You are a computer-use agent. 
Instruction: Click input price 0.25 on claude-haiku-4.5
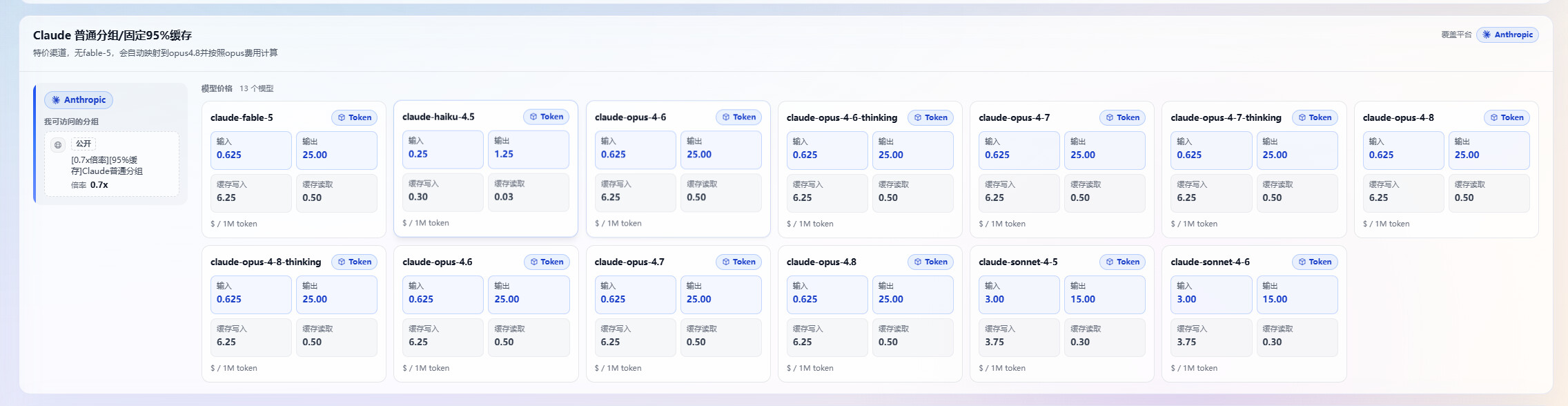click(x=443, y=149)
